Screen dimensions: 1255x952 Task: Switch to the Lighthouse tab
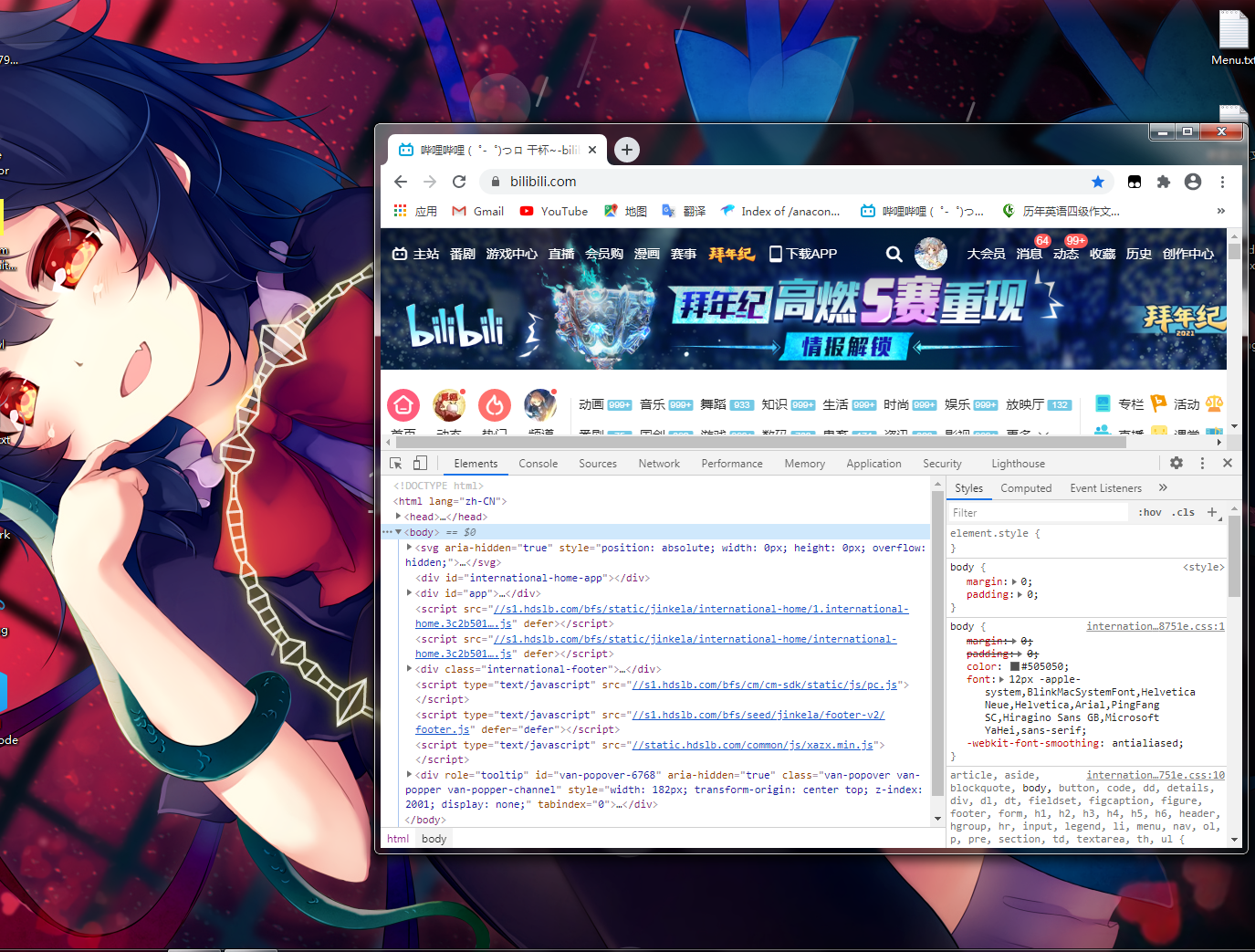[x=1019, y=464]
